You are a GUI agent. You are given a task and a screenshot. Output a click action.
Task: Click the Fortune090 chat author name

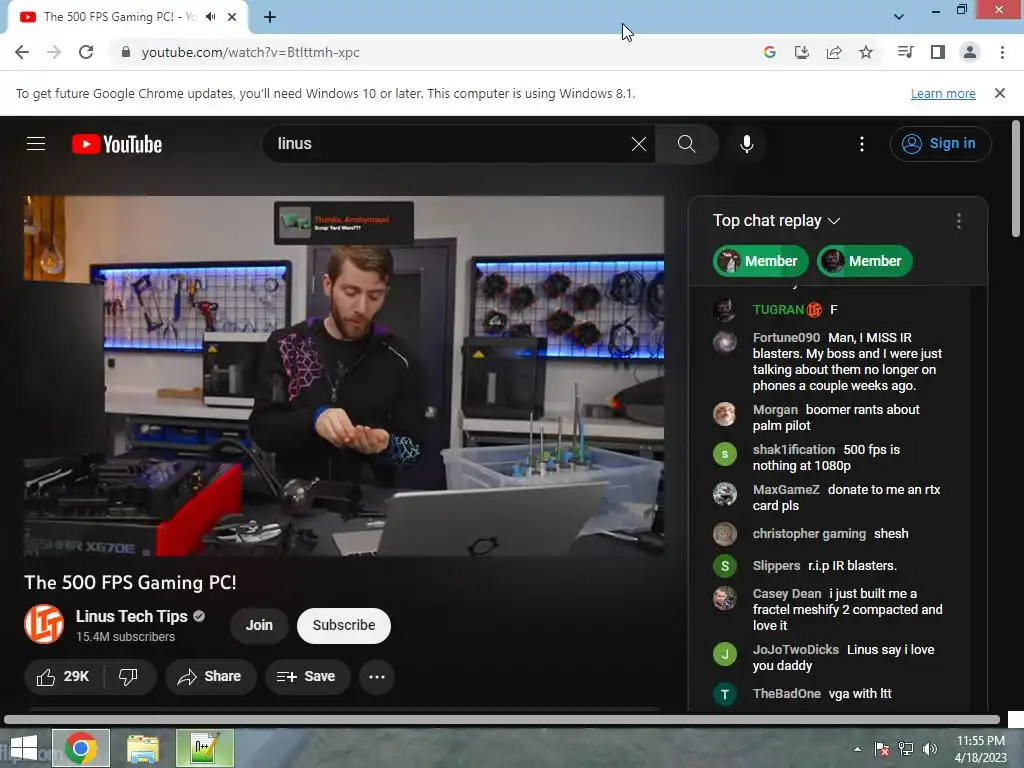tap(786, 338)
